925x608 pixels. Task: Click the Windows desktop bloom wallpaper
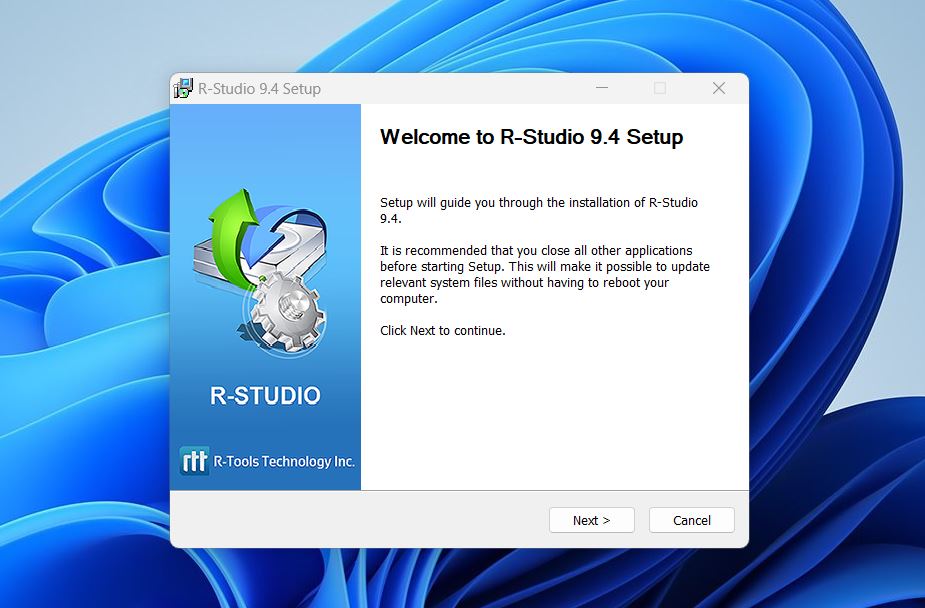(x=80, y=300)
